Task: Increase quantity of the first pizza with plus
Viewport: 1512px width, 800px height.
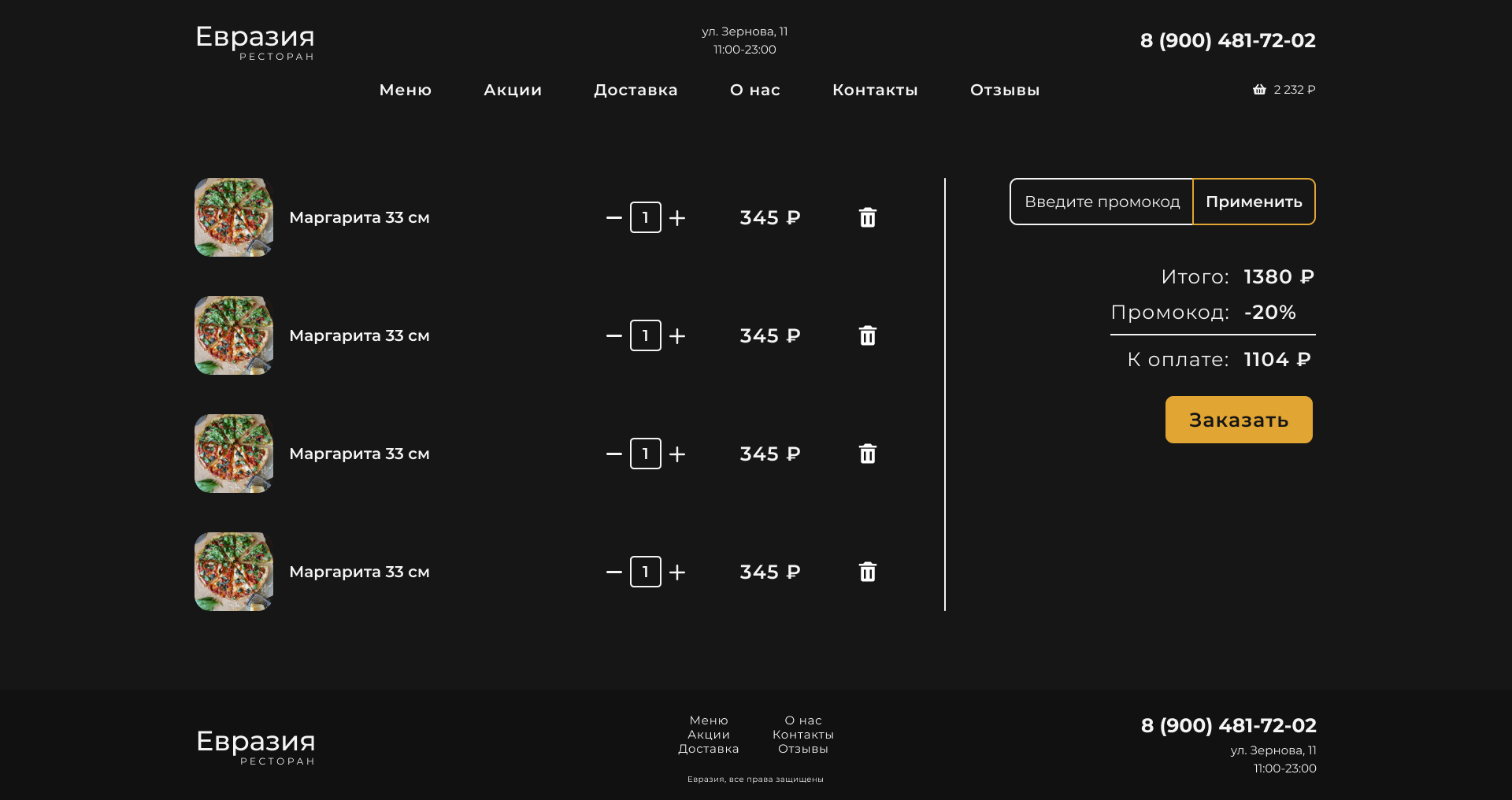Action: [x=677, y=218]
